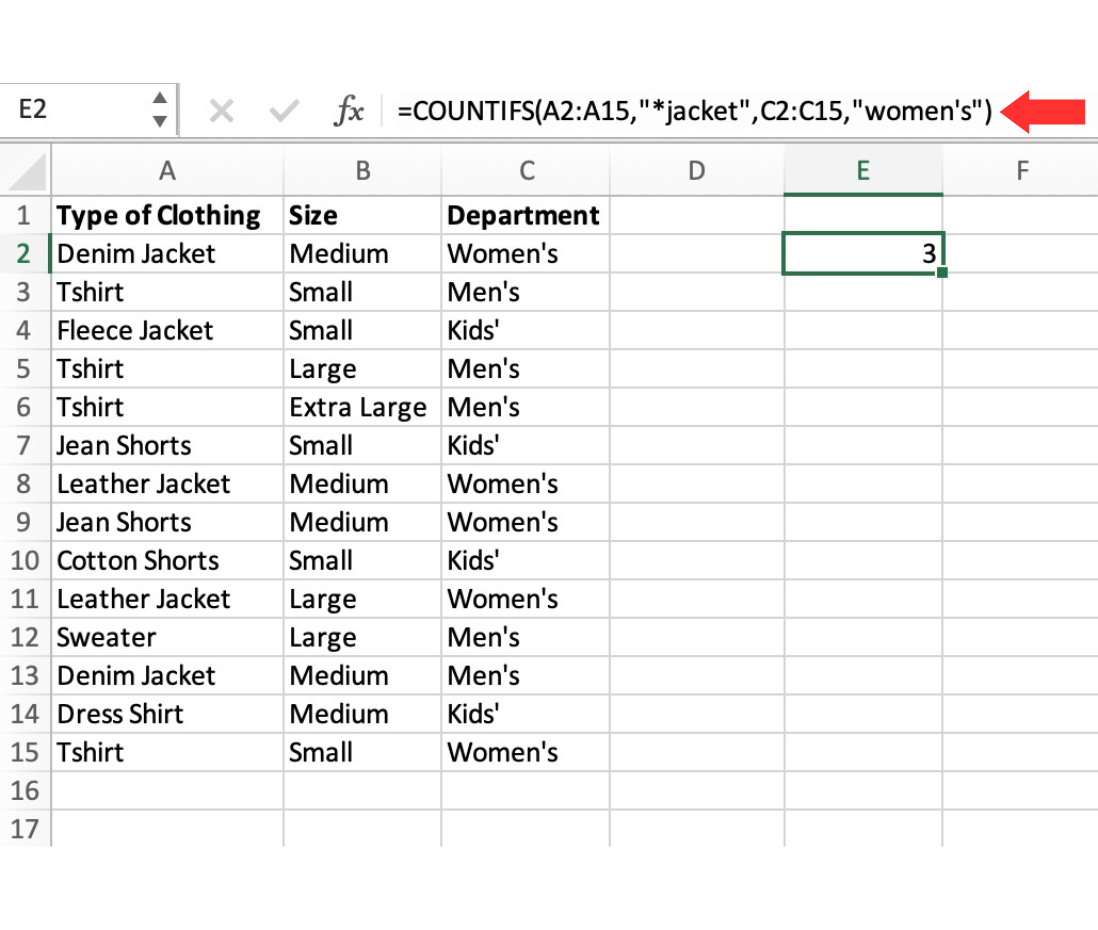Select the 'Cotton Shorts' cell
The width and height of the screenshot is (1098, 930).
click(x=167, y=561)
